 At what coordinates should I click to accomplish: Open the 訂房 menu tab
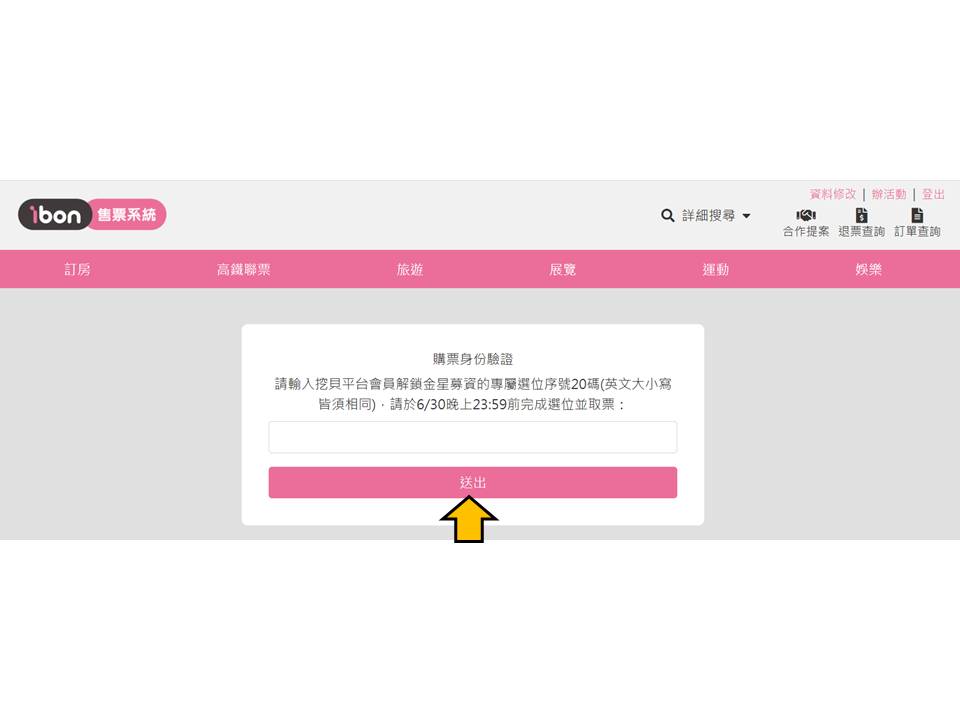click(77, 269)
